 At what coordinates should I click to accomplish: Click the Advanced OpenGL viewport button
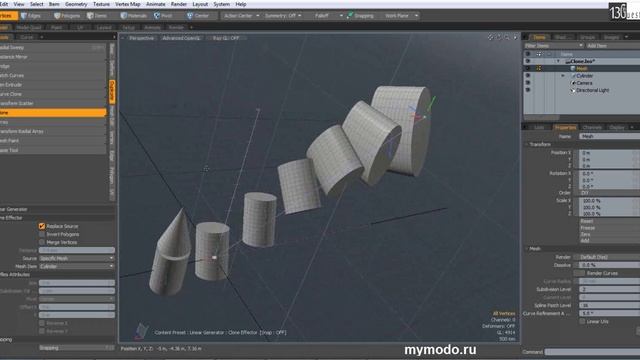181,38
